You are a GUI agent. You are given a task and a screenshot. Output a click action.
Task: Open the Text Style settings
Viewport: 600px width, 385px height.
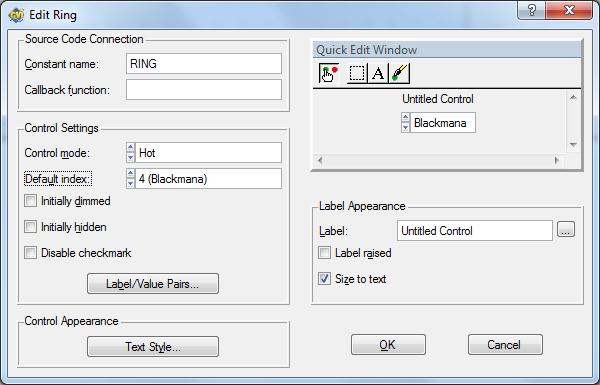point(153,347)
